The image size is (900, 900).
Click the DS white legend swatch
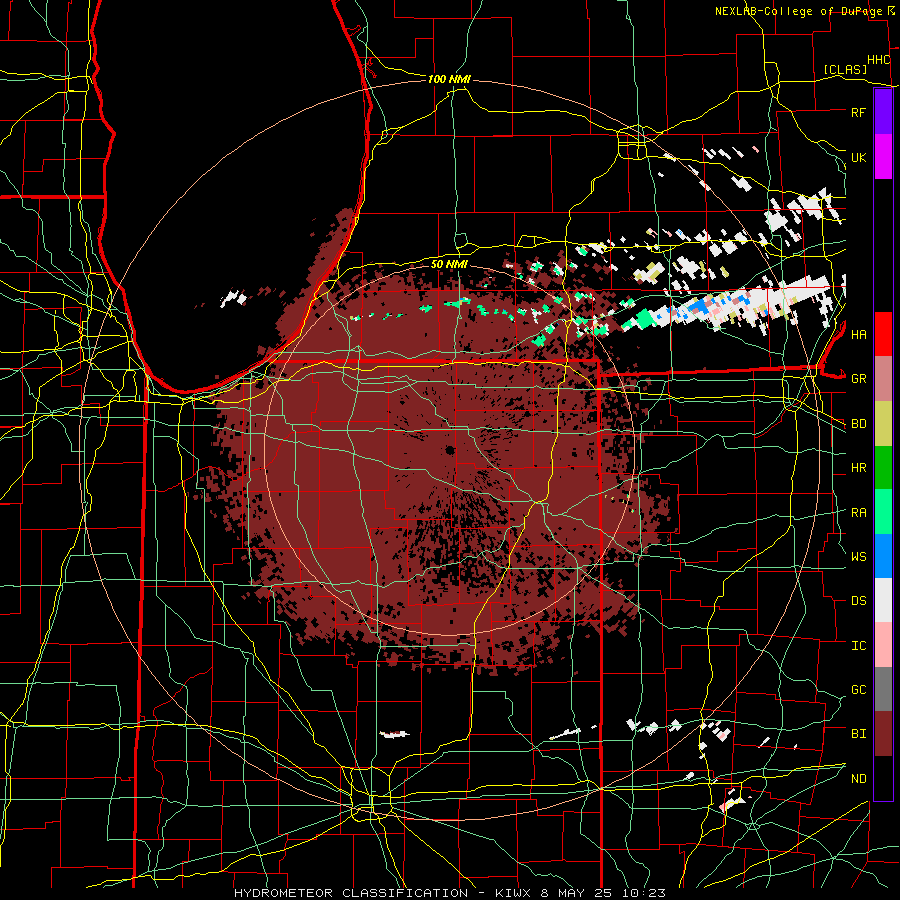point(883,600)
